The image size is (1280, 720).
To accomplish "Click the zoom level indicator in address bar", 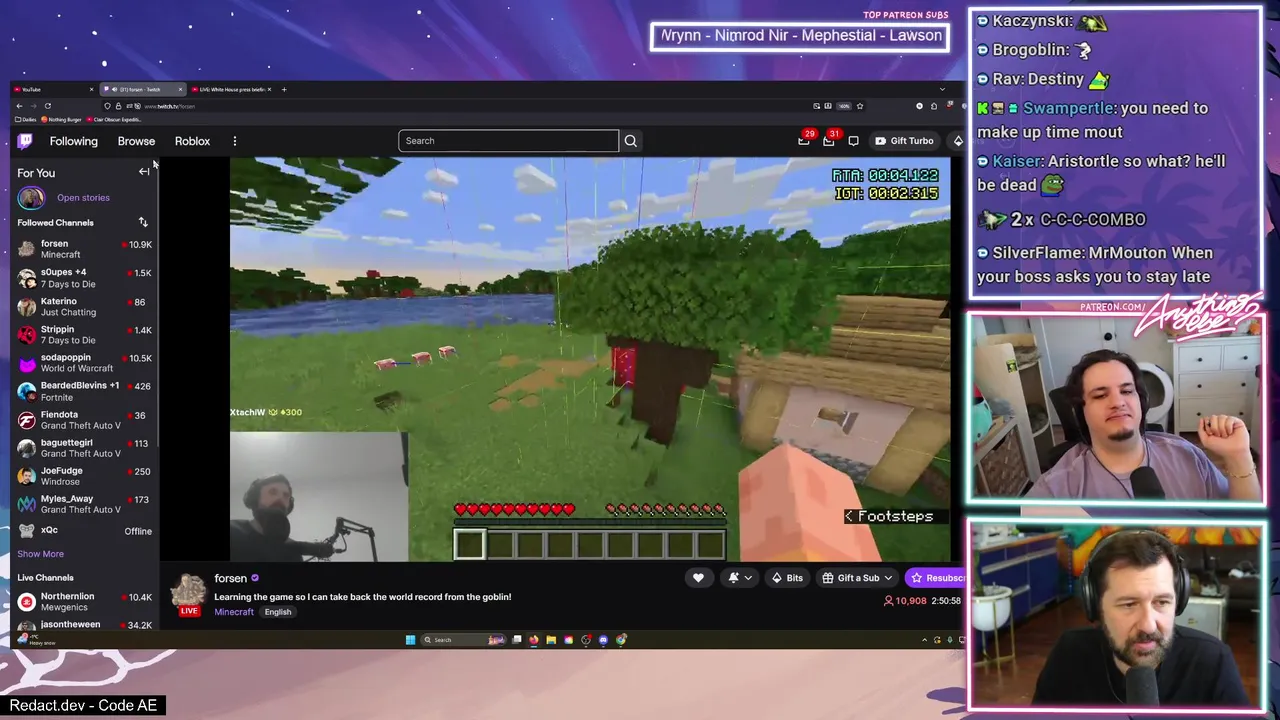I will 844,106.
